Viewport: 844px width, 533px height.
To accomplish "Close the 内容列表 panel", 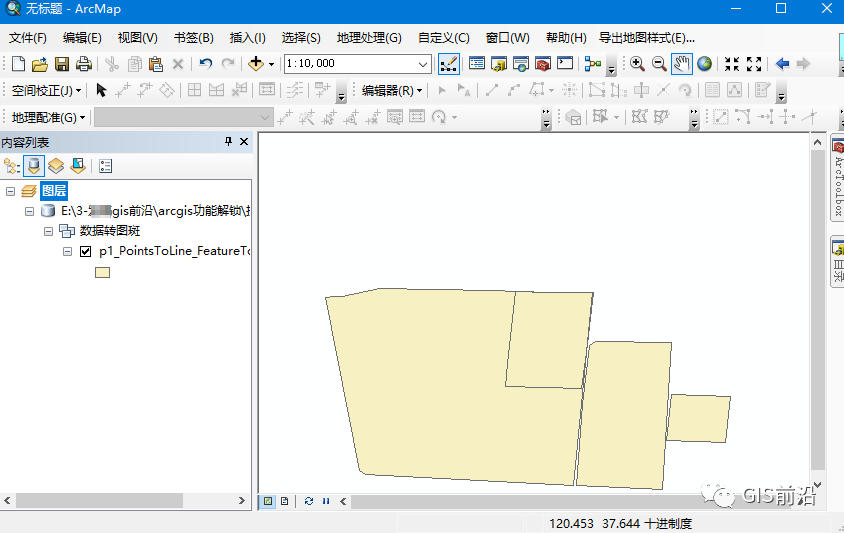I will click(x=244, y=142).
